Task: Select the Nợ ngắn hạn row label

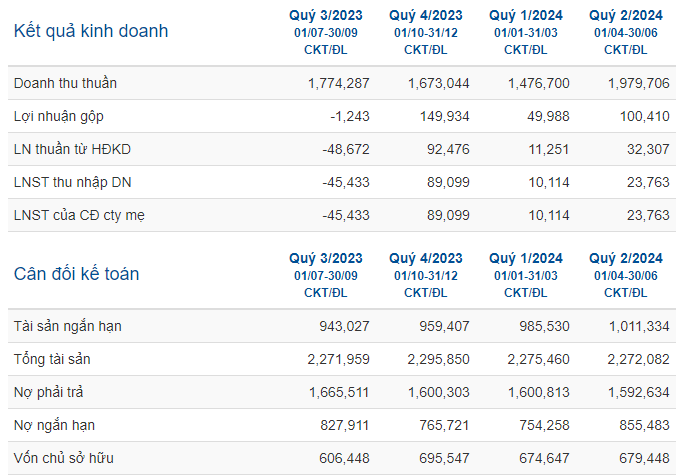Action: (x=54, y=425)
